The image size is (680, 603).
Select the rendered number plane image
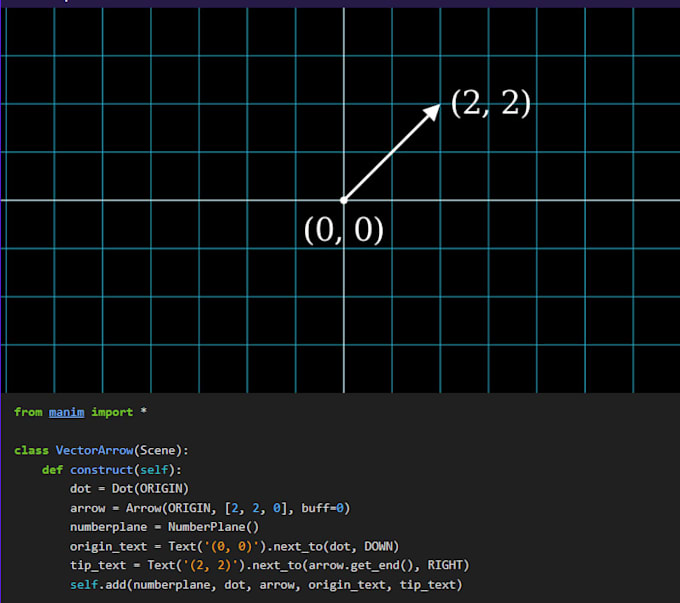(340, 200)
